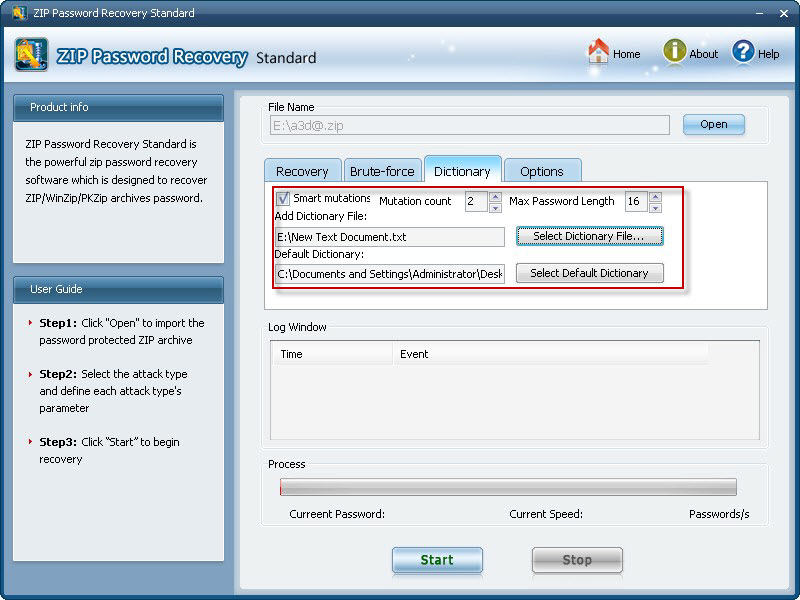Image resolution: width=800 pixels, height=600 pixels.
Task: Click the Max Password Length value field
Action: [636, 202]
